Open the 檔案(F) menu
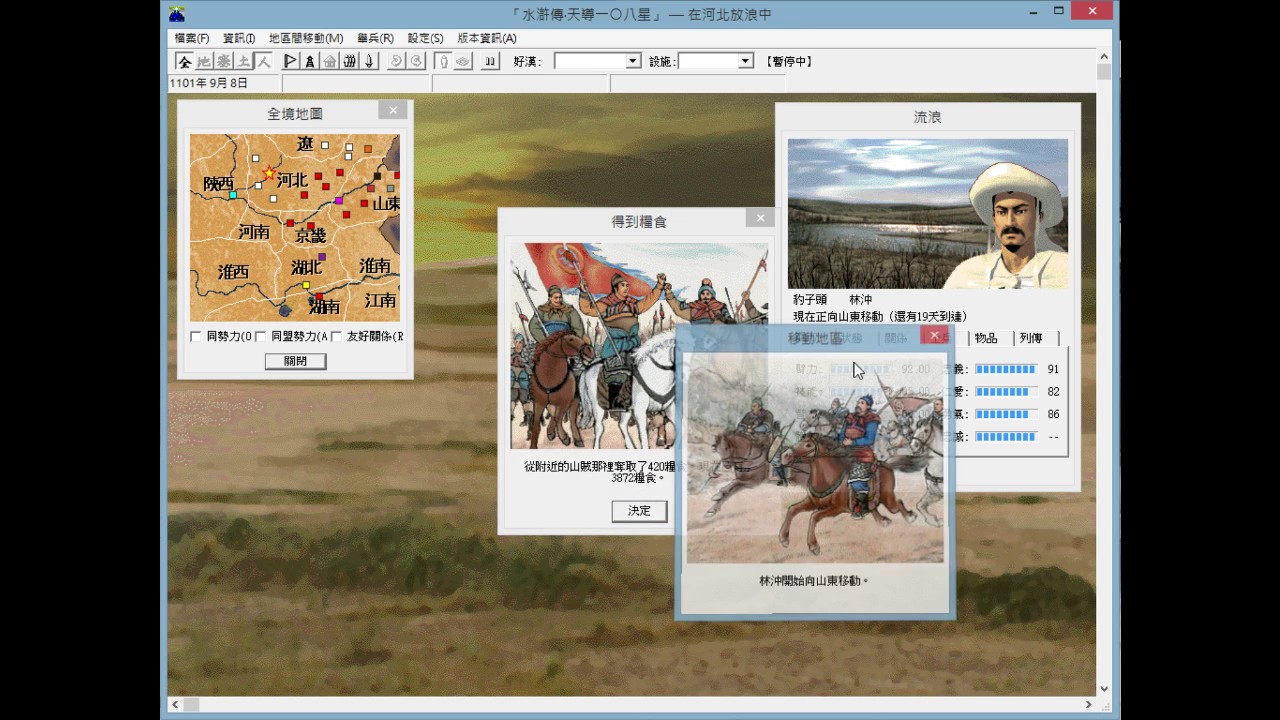 coord(192,38)
